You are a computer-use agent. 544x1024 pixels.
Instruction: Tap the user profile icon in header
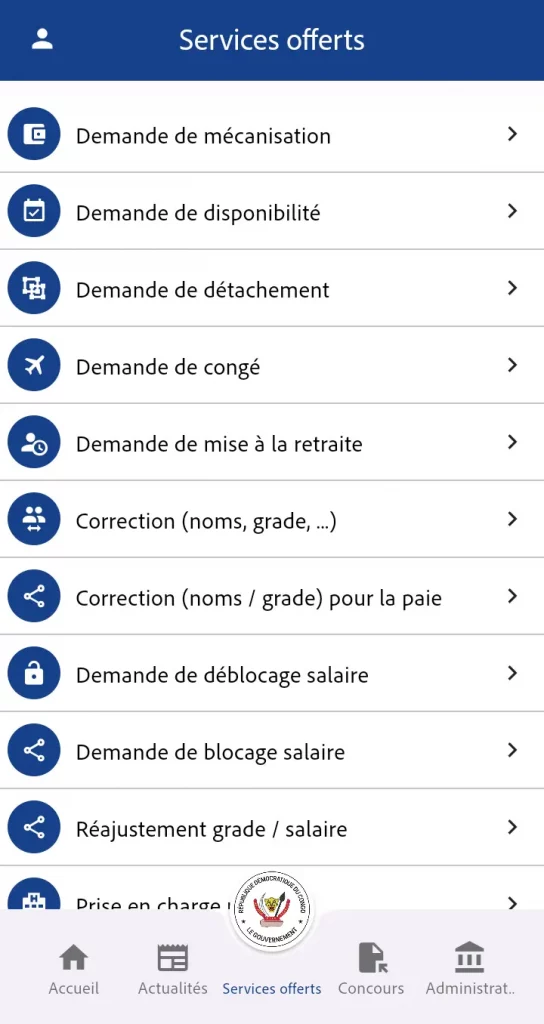(x=42, y=39)
